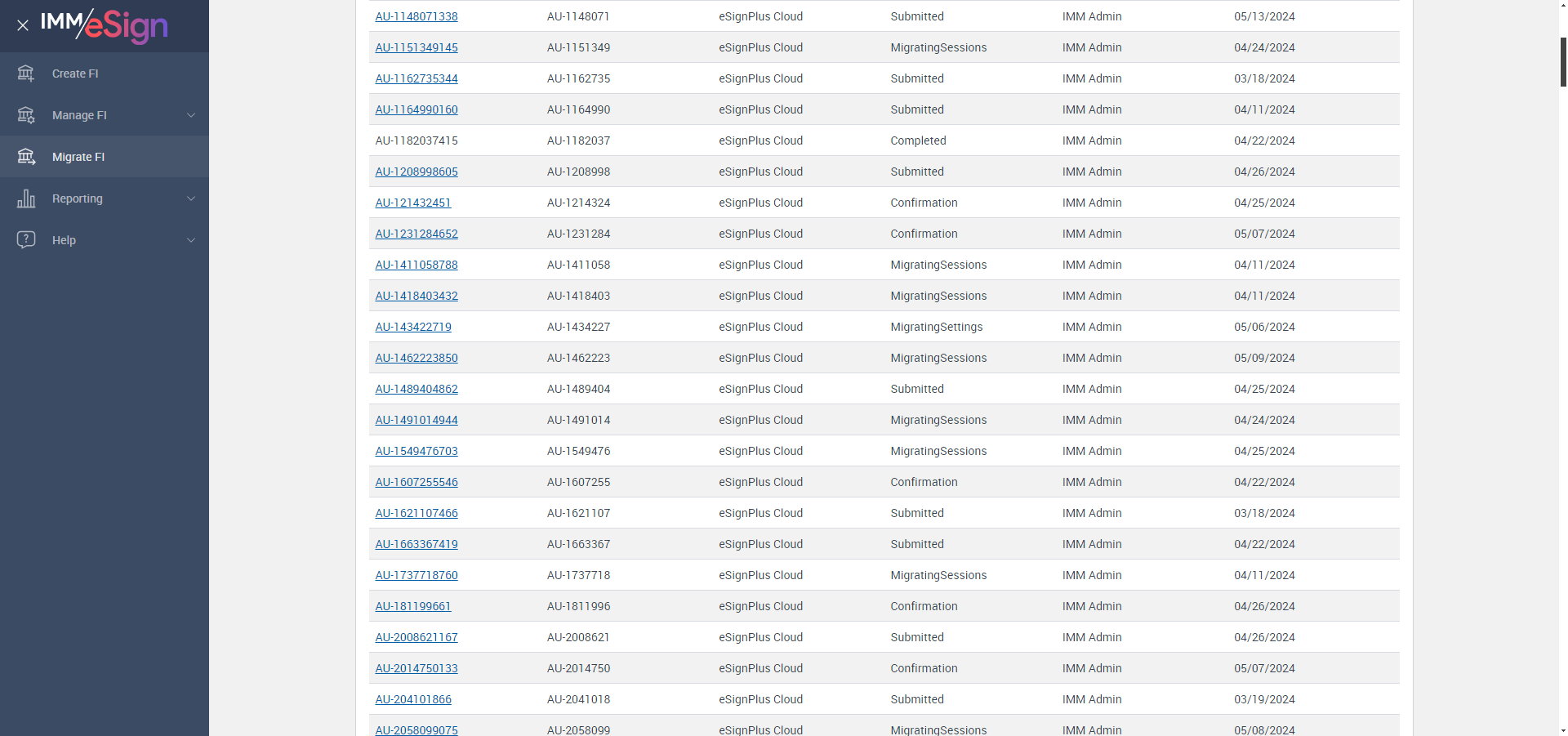The width and height of the screenshot is (1568, 736).
Task: Open migration link AU-1148071338
Action: click(x=416, y=16)
